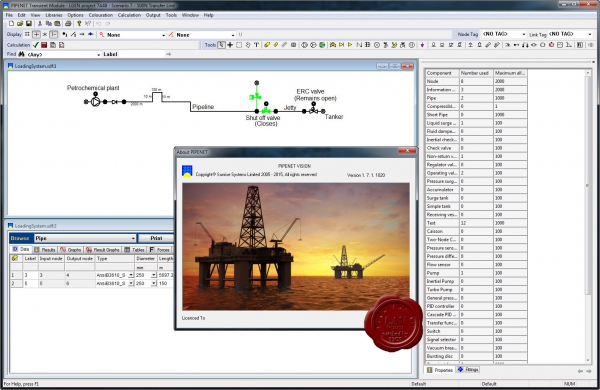
Task: Open the link colouring None dropdown
Action: [x=233, y=35]
